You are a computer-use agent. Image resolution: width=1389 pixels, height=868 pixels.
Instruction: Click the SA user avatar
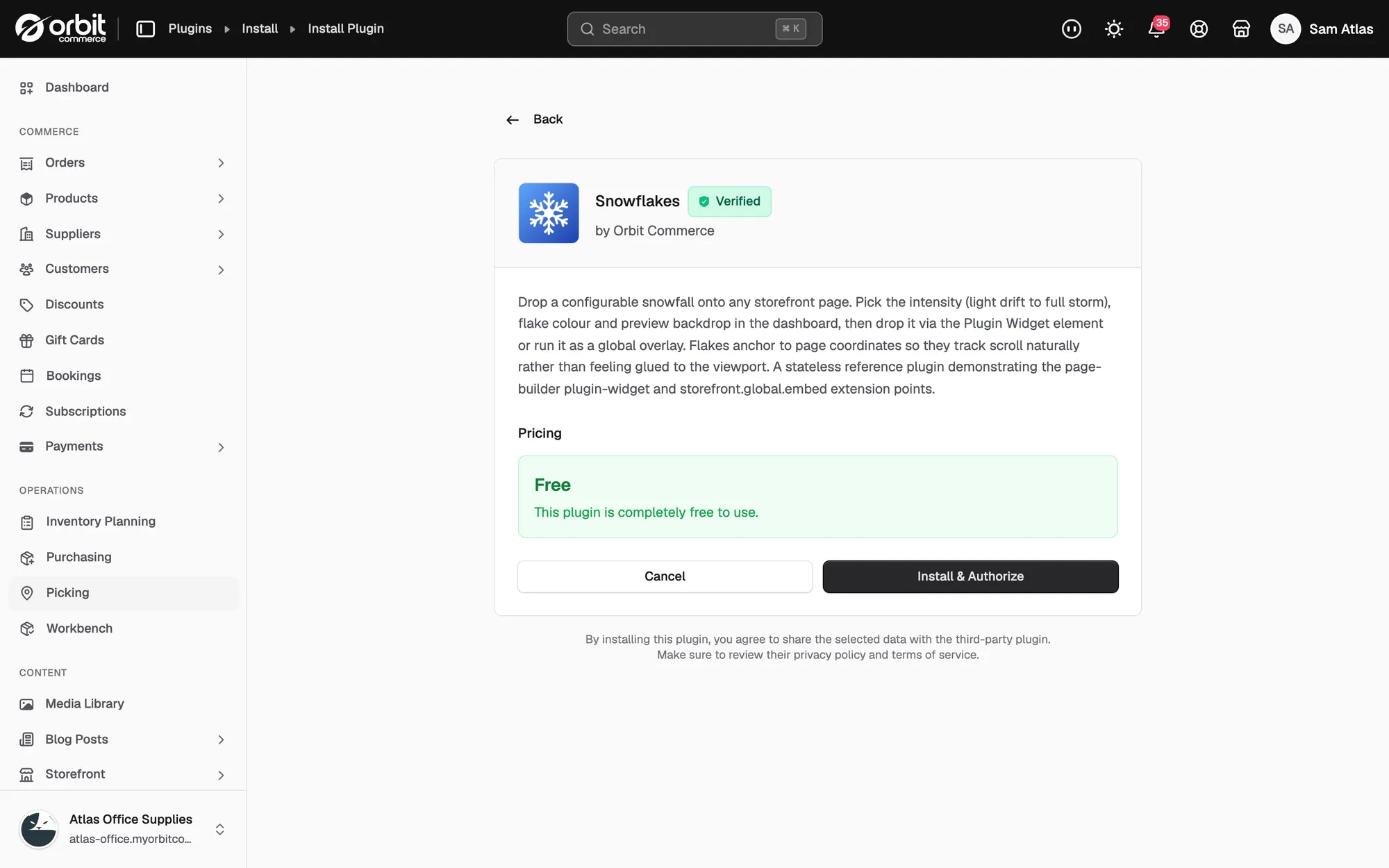point(1286,28)
